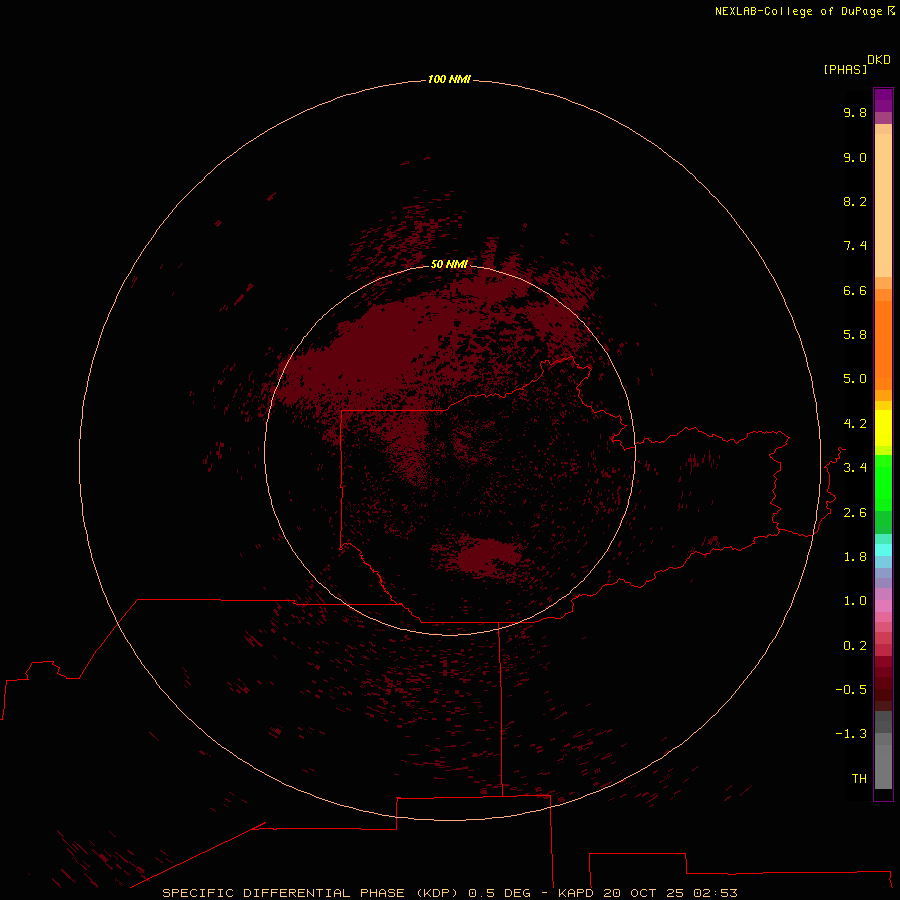Click the 1.0 value on the color scale
Viewport: 900px width, 900px height.
pos(855,601)
